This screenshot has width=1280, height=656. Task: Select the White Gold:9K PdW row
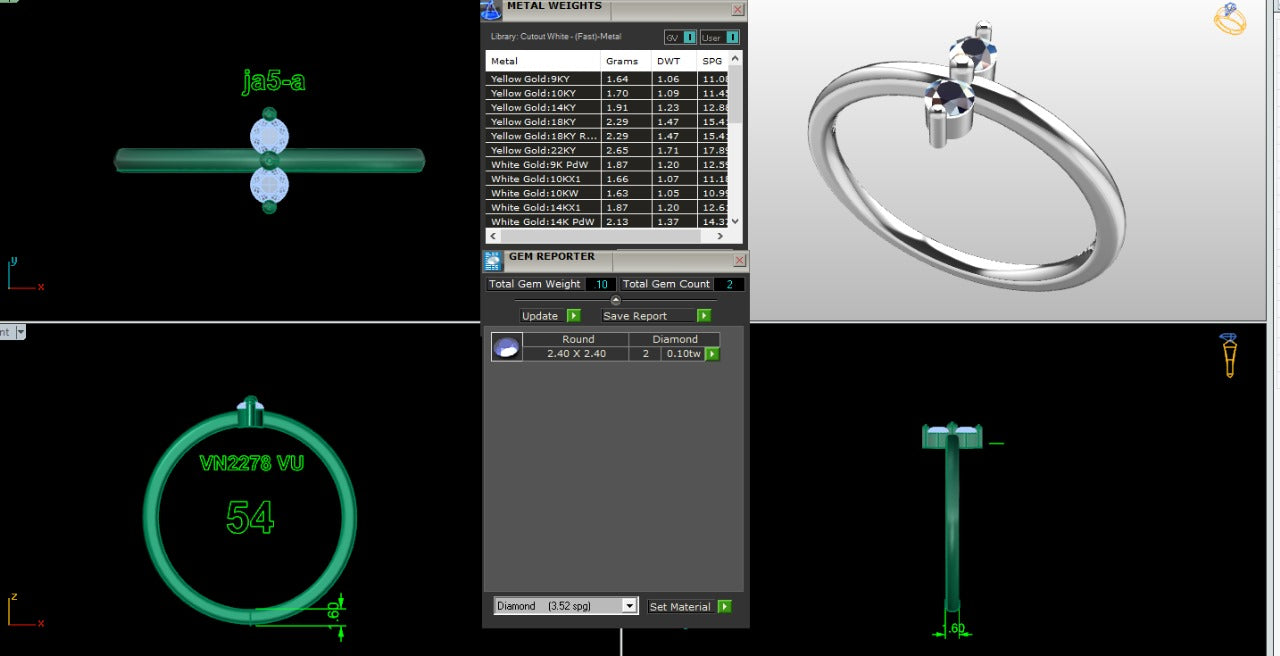[607, 164]
